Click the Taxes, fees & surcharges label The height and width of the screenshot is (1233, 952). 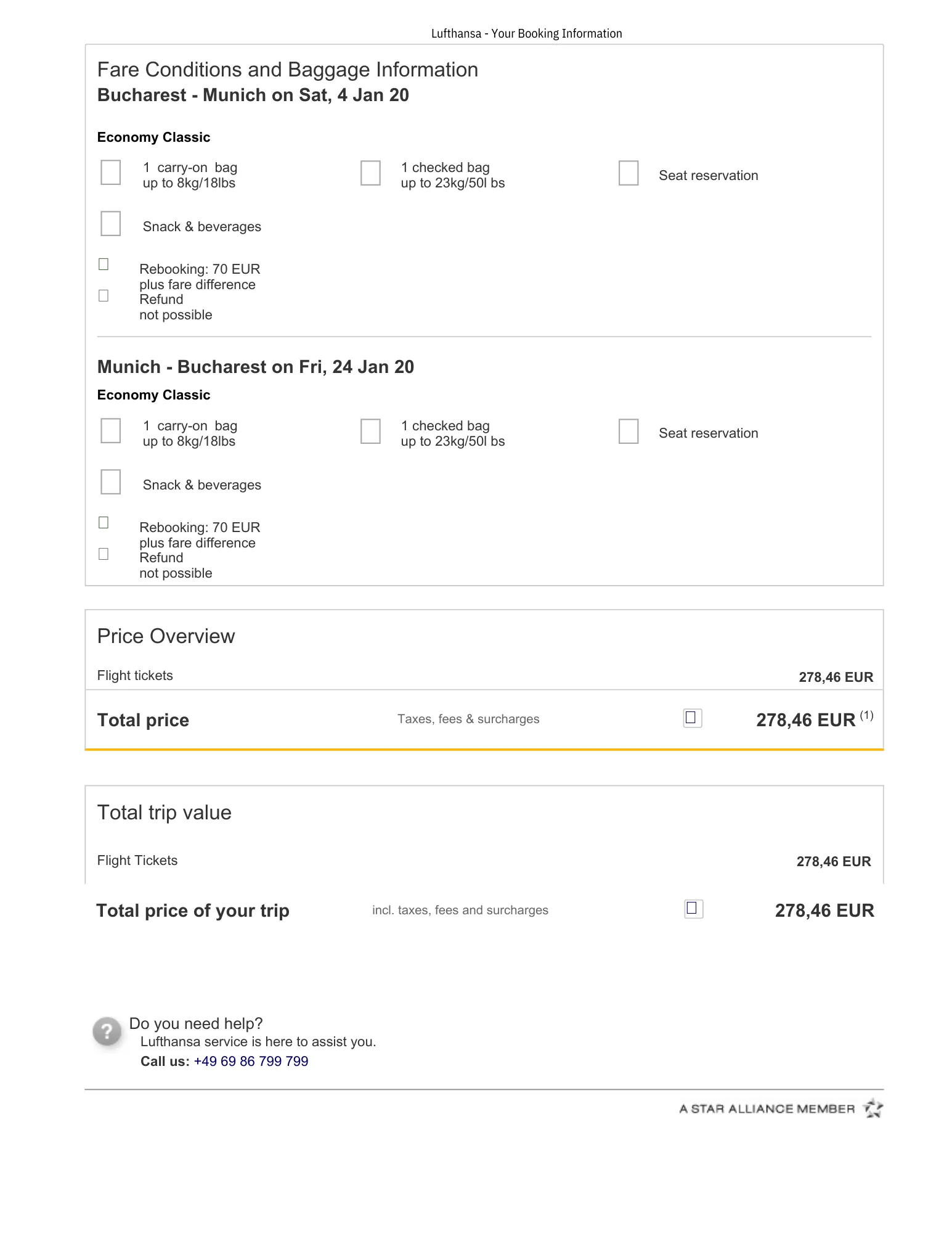(x=468, y=719)
